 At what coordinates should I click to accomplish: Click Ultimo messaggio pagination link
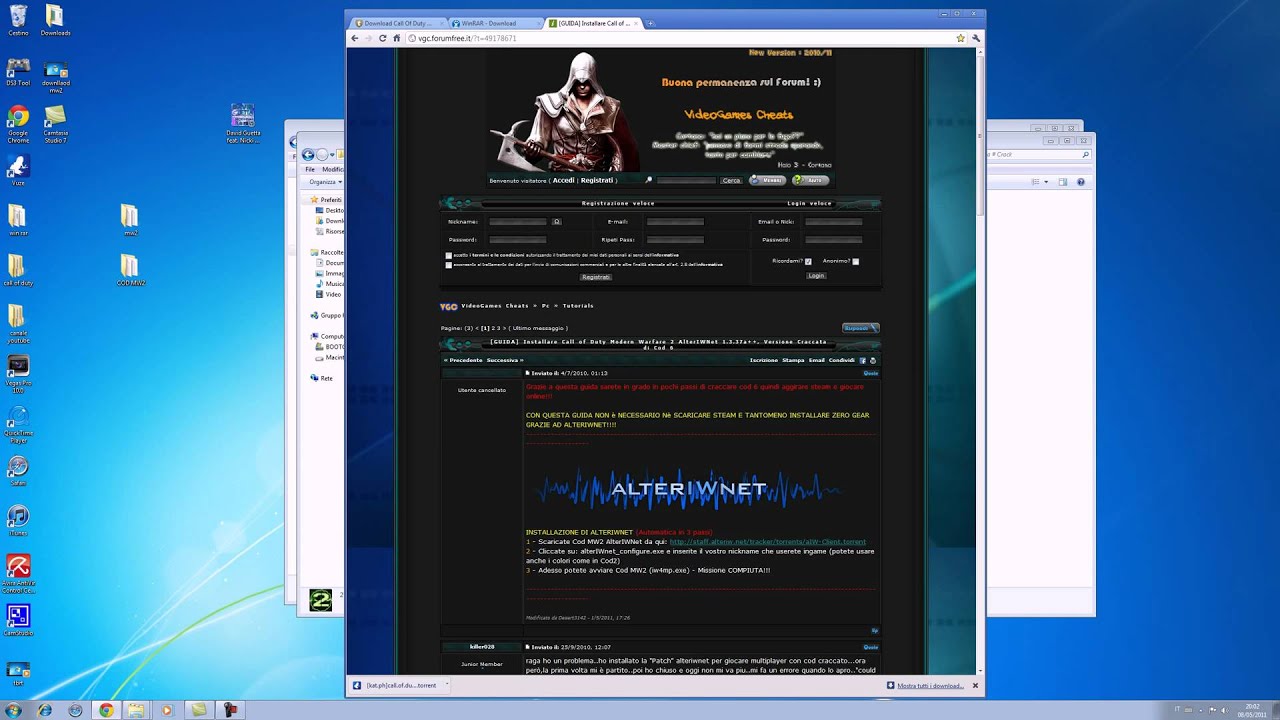(x=539, y=328)
